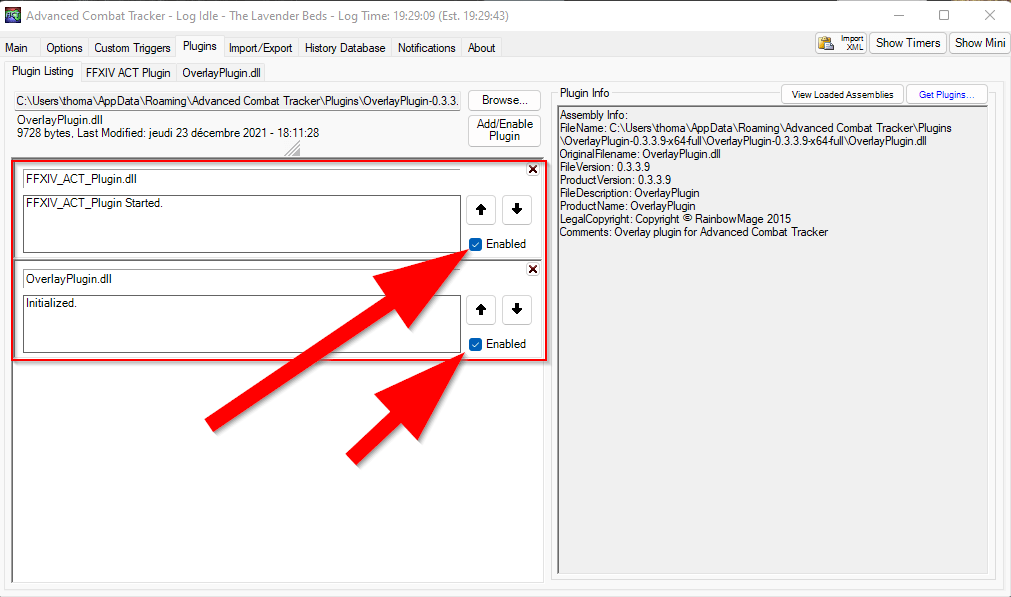Move OverlayPlugin.dll down with the arrow icon
Screen dimensions: 1011x597
[x=517, y=310]
